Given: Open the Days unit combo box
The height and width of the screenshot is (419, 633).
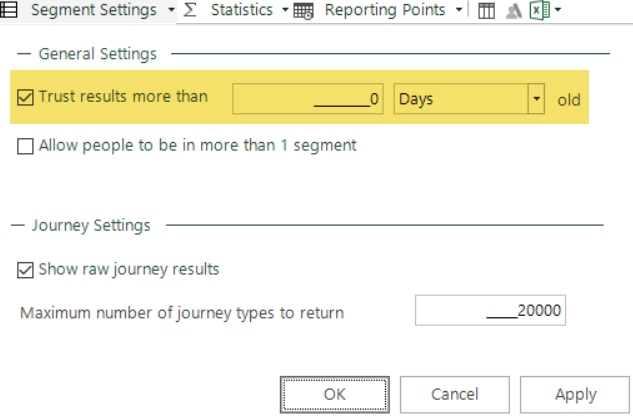Looking at the screenshot, I should 469,98.
